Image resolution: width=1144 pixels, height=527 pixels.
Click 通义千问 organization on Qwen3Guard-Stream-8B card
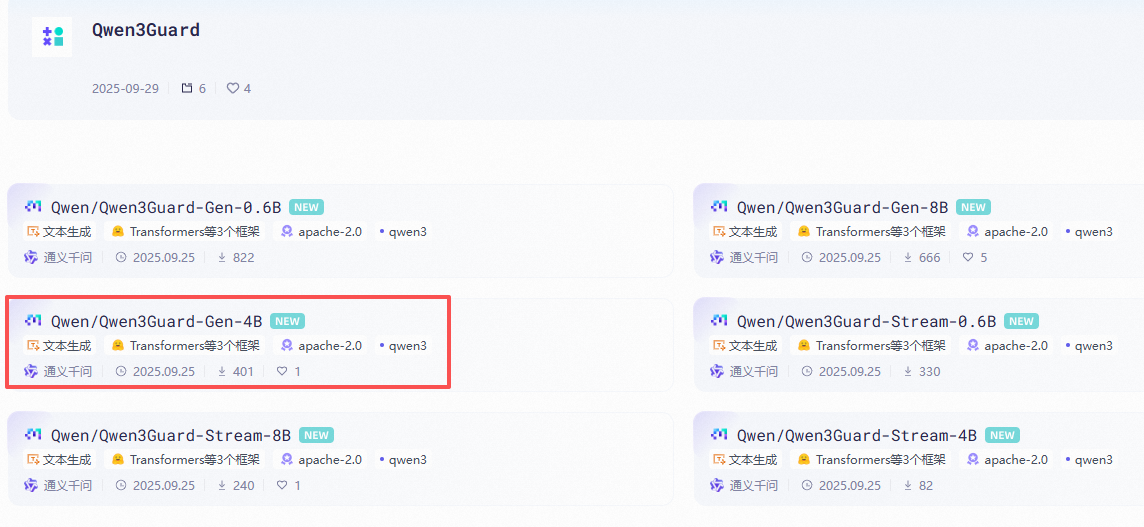(58, 485)
